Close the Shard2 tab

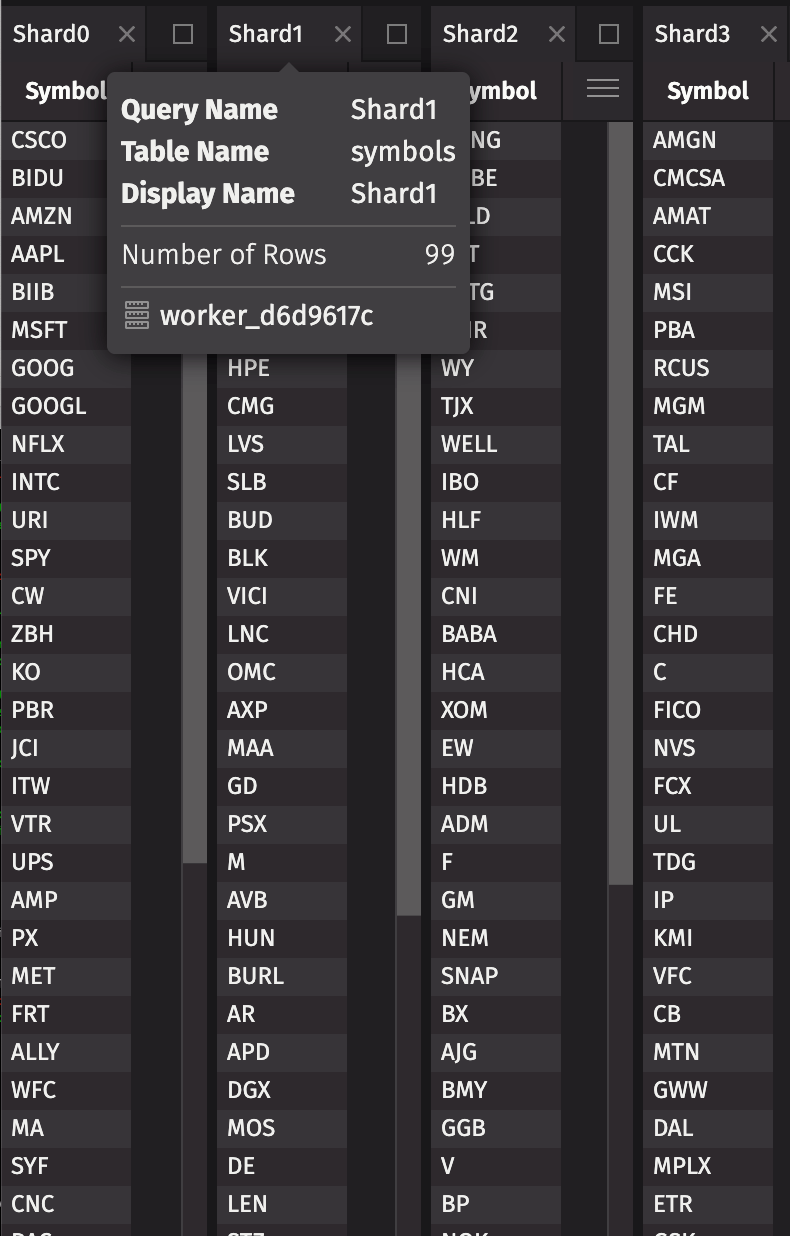click(x=557, y=34)
